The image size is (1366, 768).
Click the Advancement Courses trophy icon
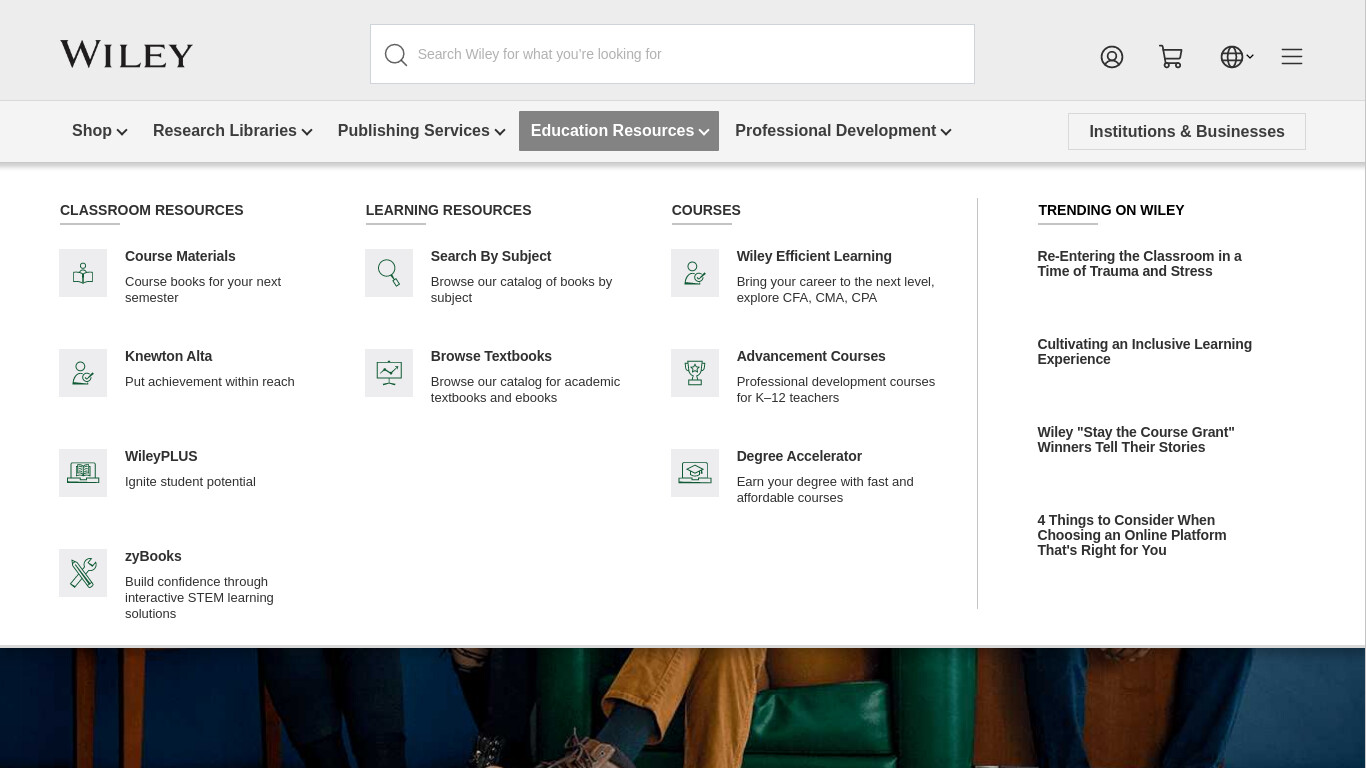(x=695, y=373)
